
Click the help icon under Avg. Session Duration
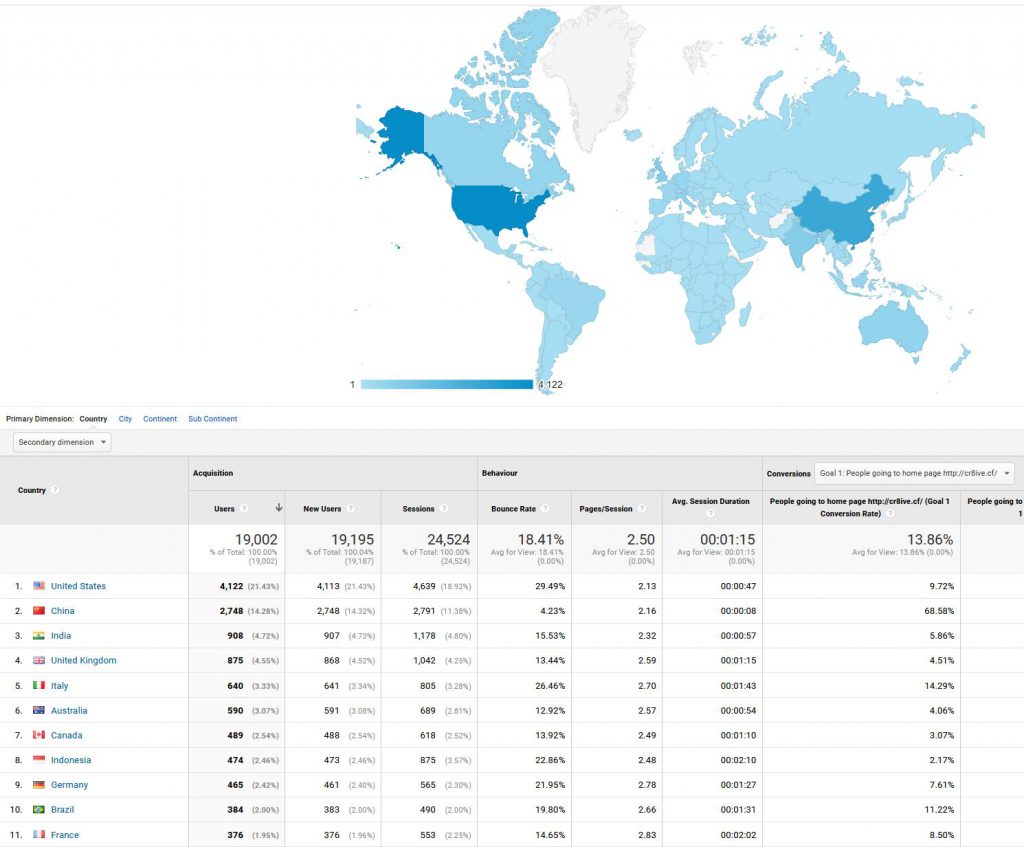click(x=711, y=514)
